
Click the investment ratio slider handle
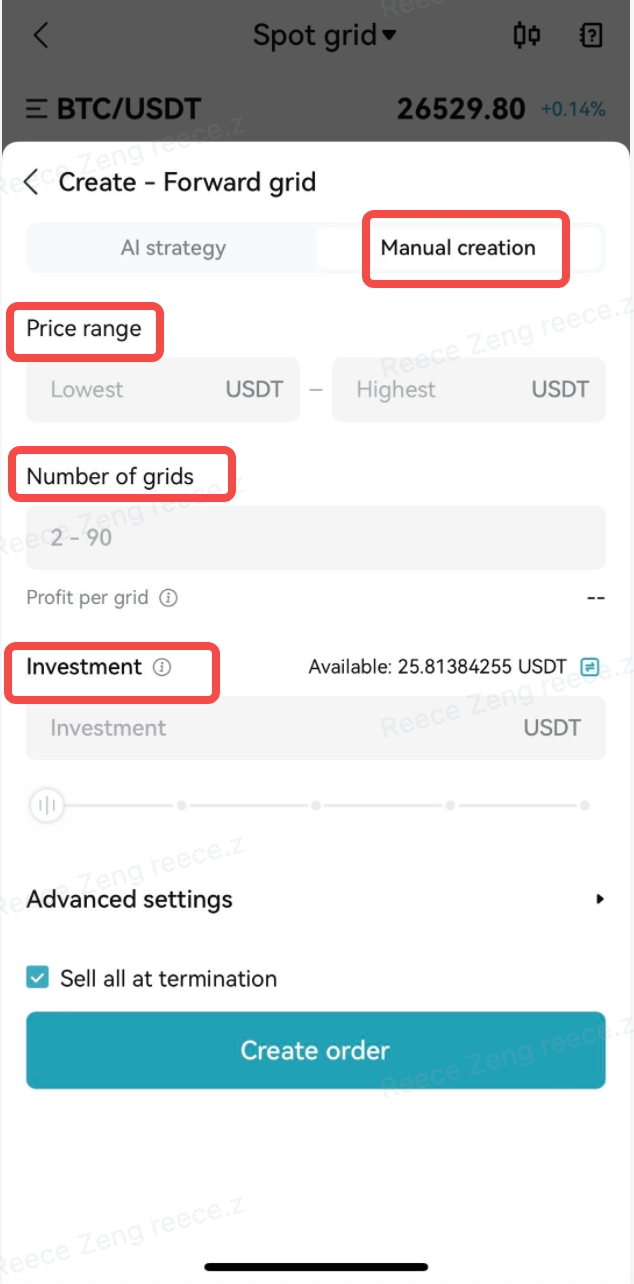pyautogui.click(x=46, y=804)
